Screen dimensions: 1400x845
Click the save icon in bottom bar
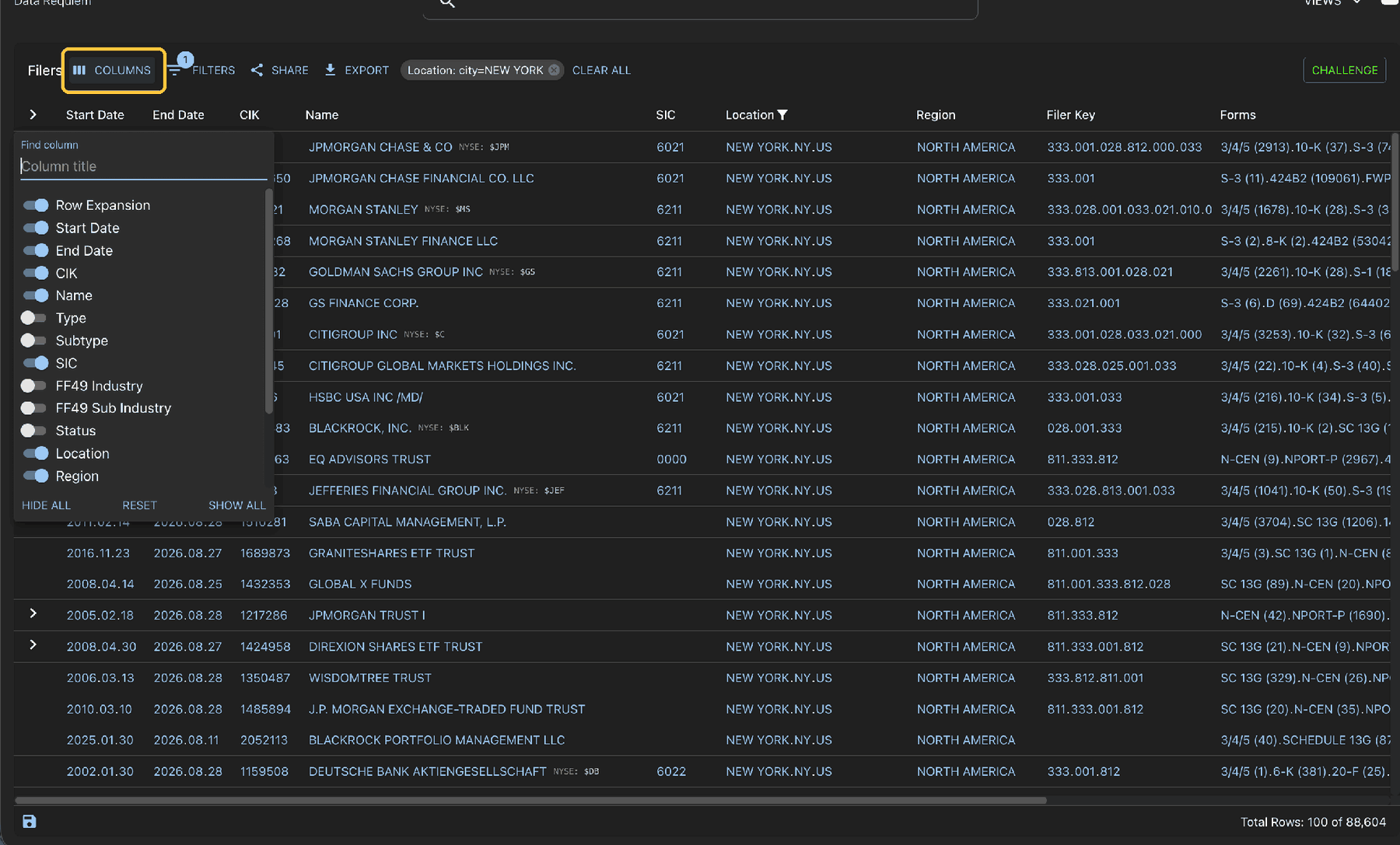[x=30, y=822]
